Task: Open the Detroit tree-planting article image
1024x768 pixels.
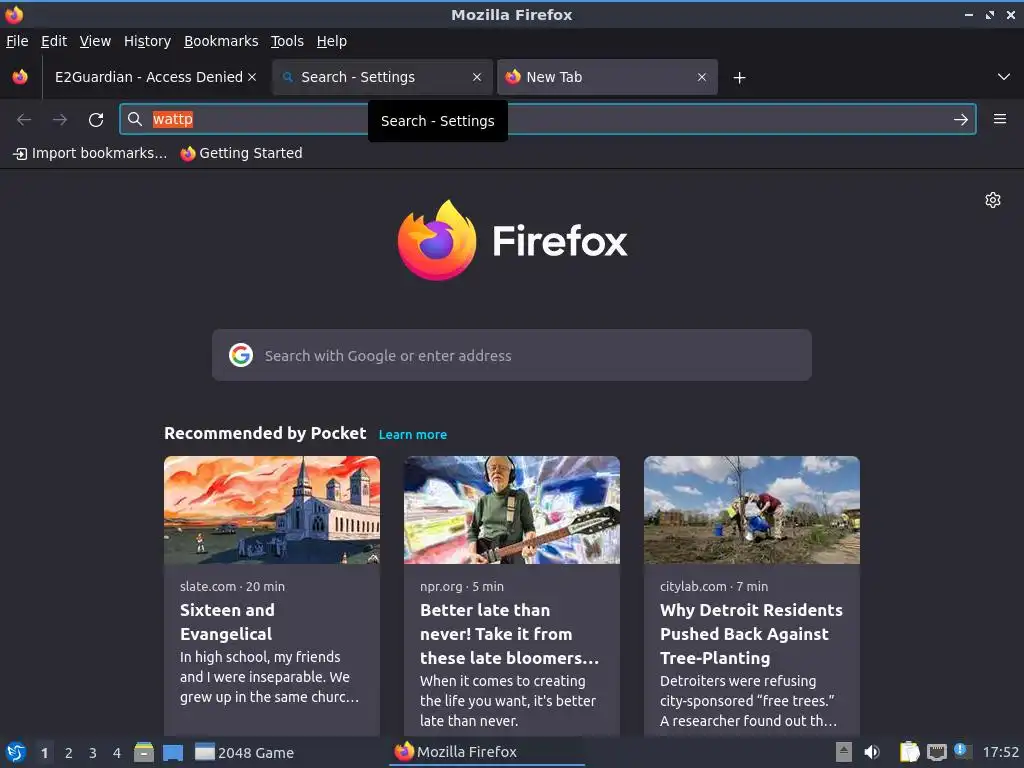Action: (752, 510)
